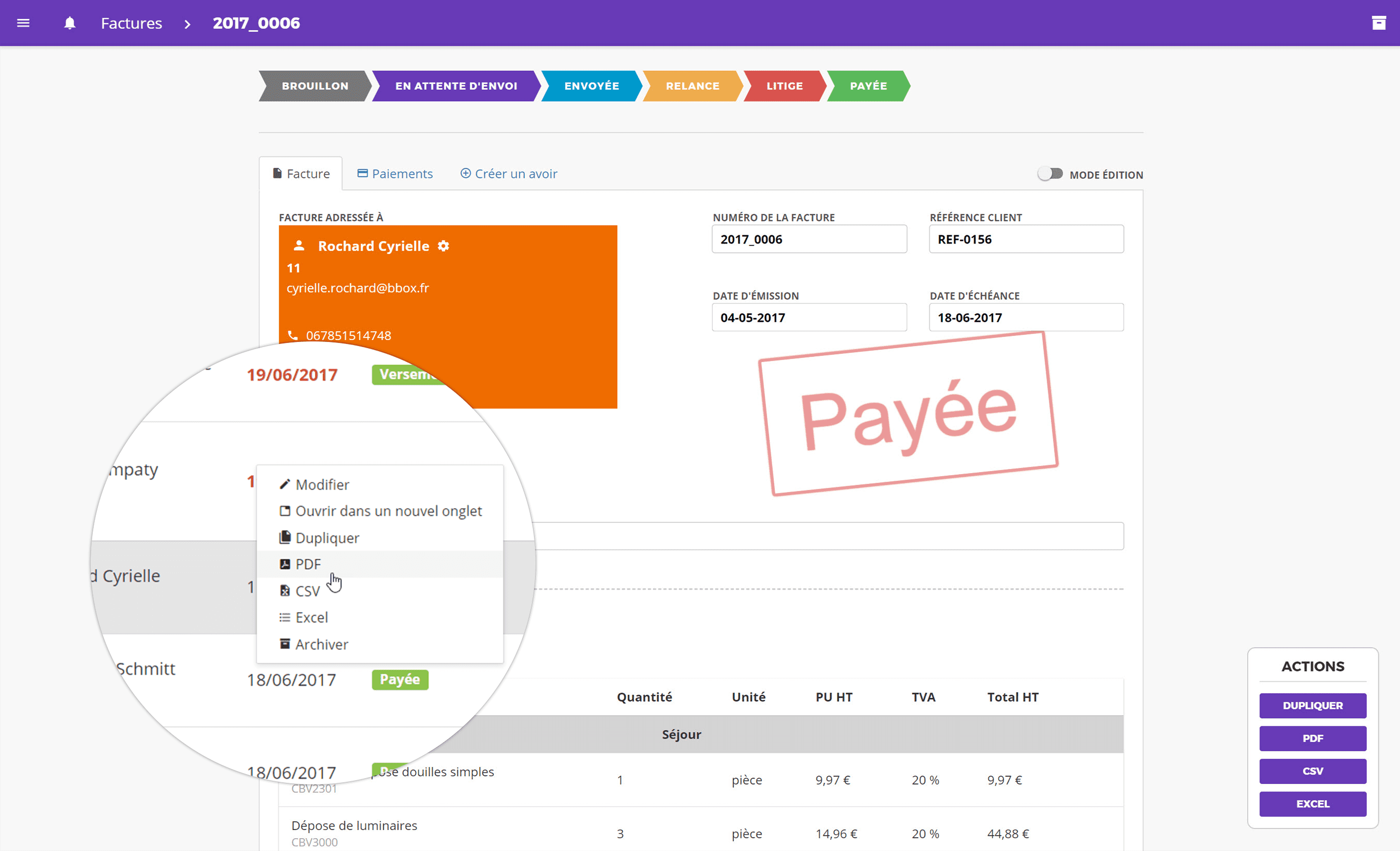The height and width of the screenshot is (851, 1400).
Task: Click the Date d'émission field
Action: (809, 317)
